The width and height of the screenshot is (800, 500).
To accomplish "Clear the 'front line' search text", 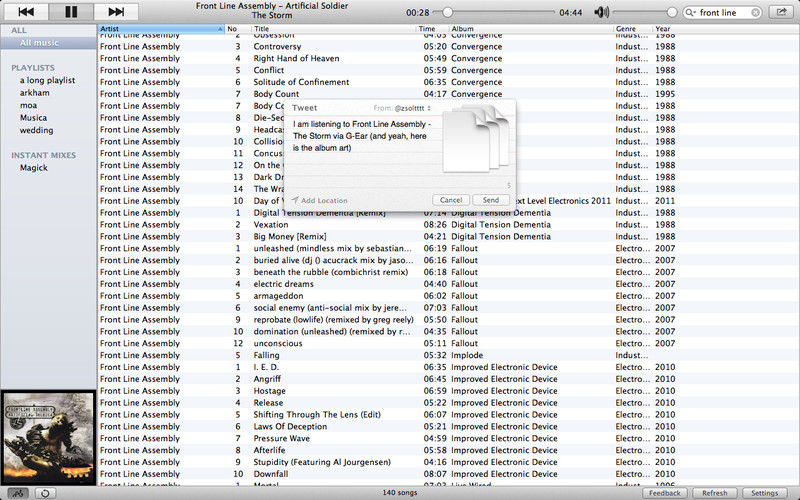I will click(756, 12).
